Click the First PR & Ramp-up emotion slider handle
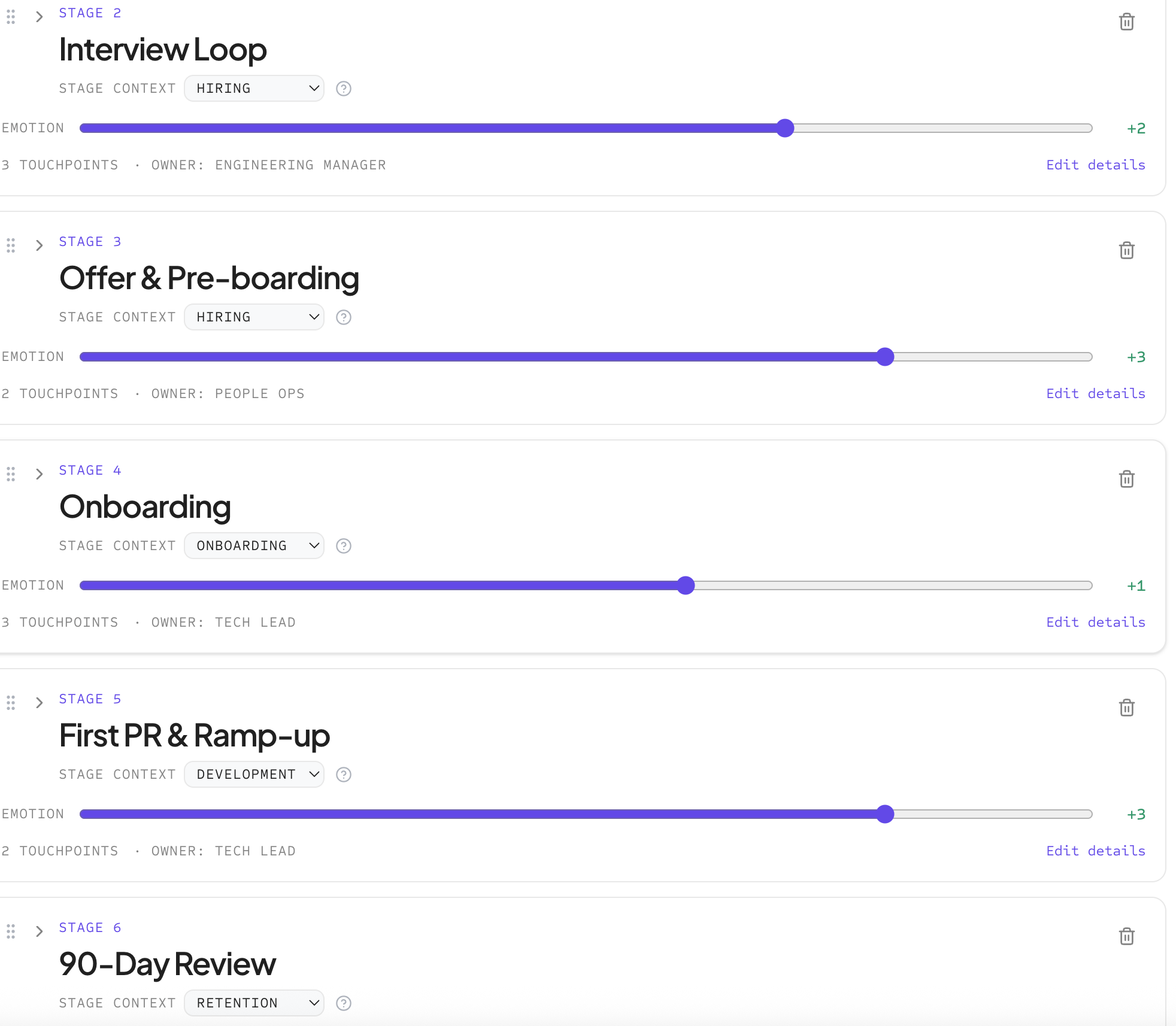The width and height of the screenshot is (1176, 1026). click(885, 814)
